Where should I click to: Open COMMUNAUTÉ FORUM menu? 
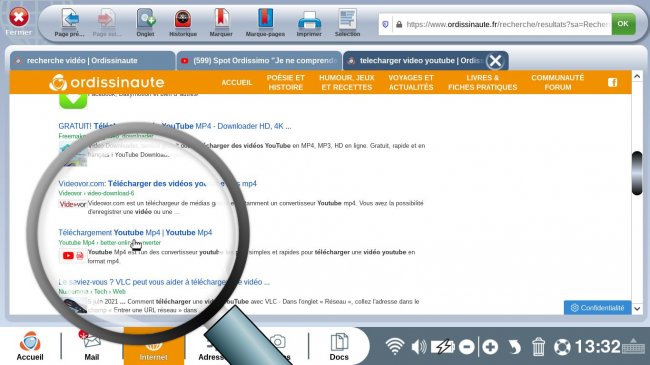click(558, 82)
